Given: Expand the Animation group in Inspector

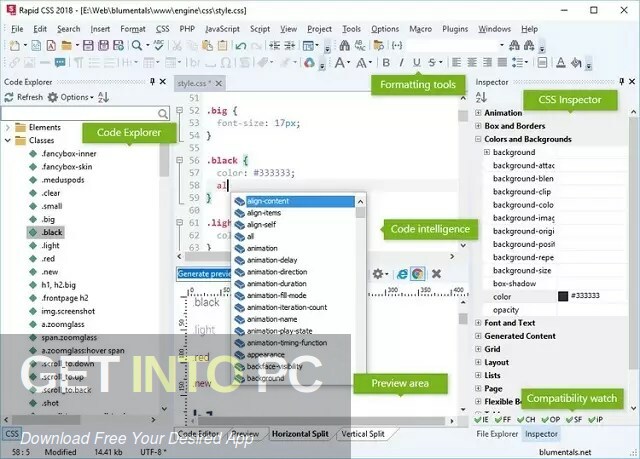Looking at the screenshot, I should 478,113.
